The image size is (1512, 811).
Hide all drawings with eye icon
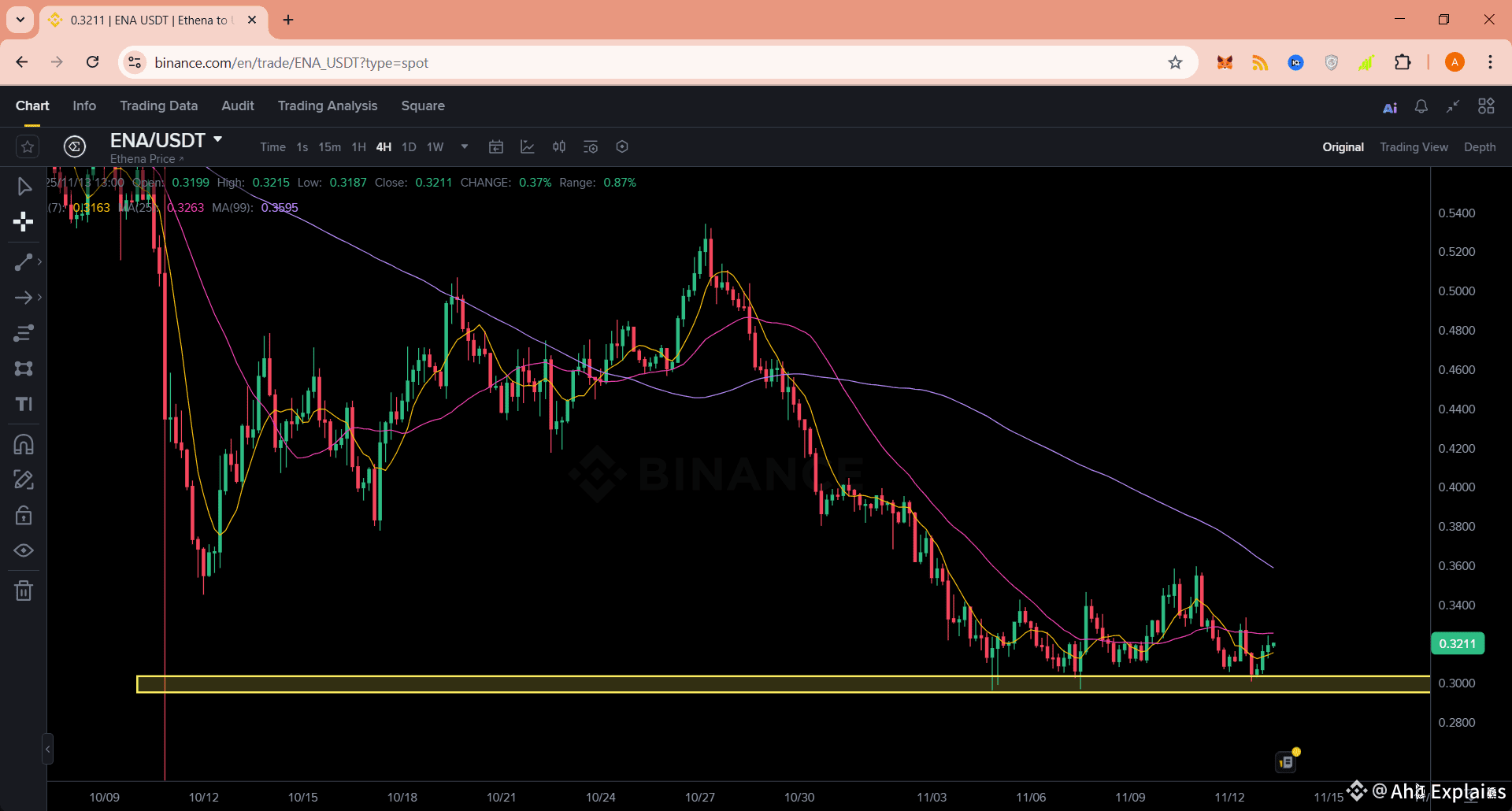tap(24, 550)
